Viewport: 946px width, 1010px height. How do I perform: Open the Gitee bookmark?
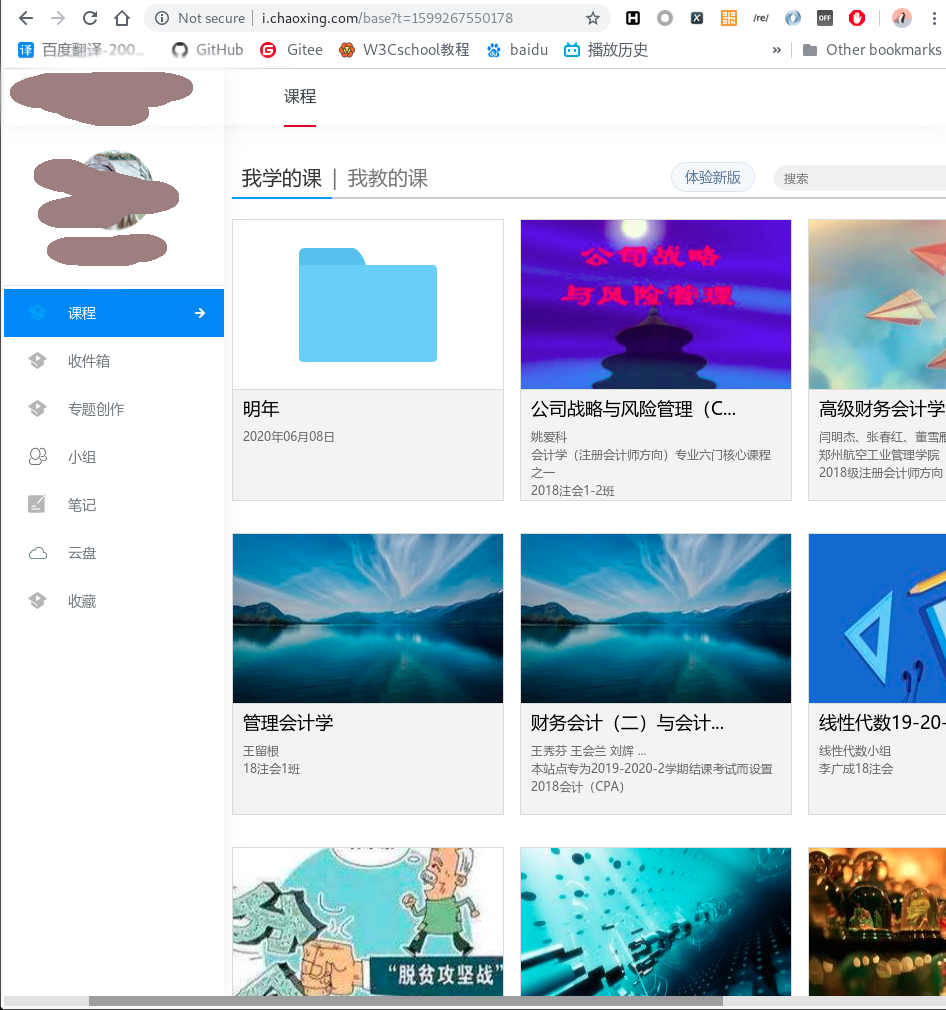click(x=291, y=50)
